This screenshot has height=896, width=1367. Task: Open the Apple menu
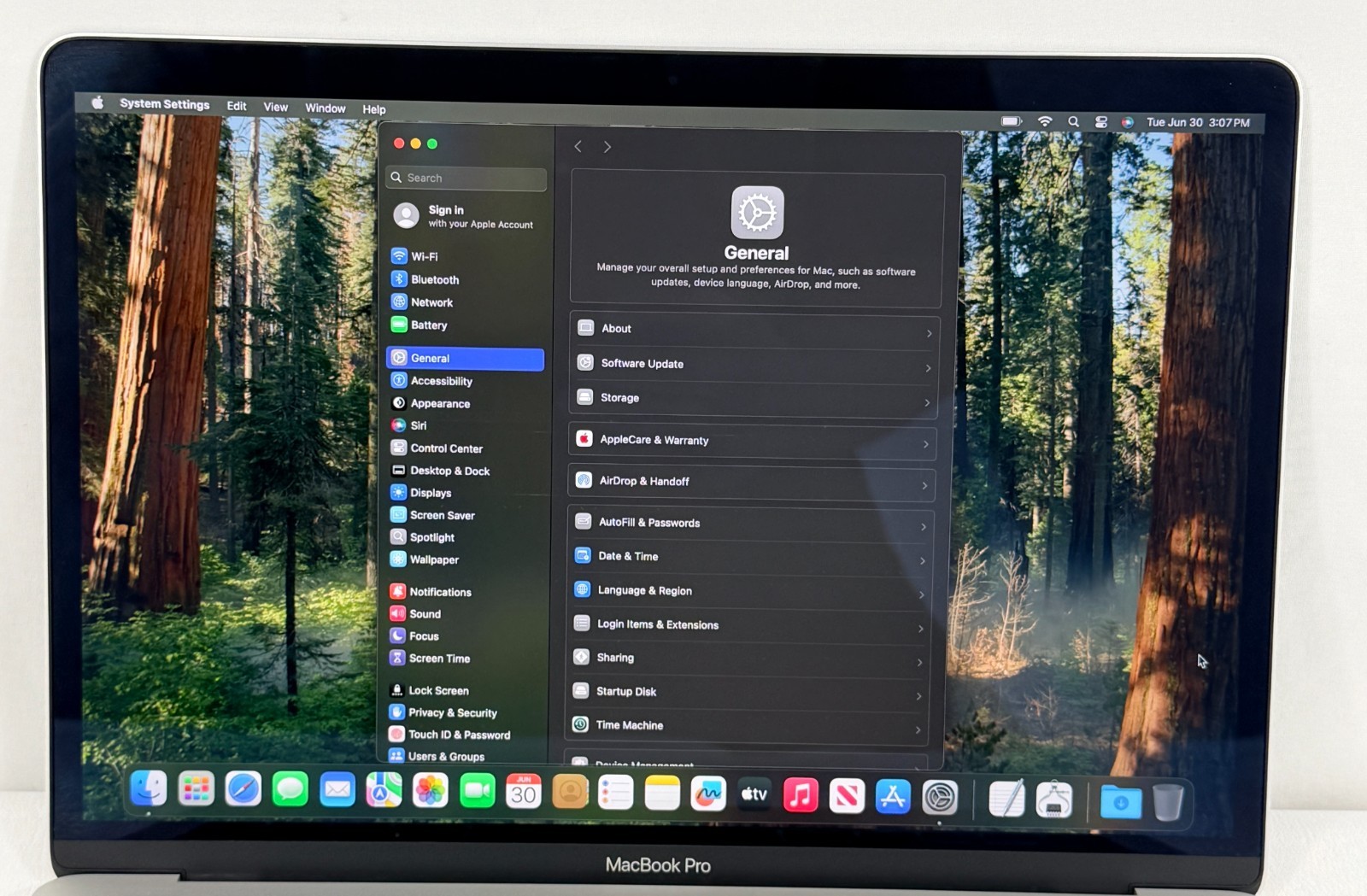[98, 102]
